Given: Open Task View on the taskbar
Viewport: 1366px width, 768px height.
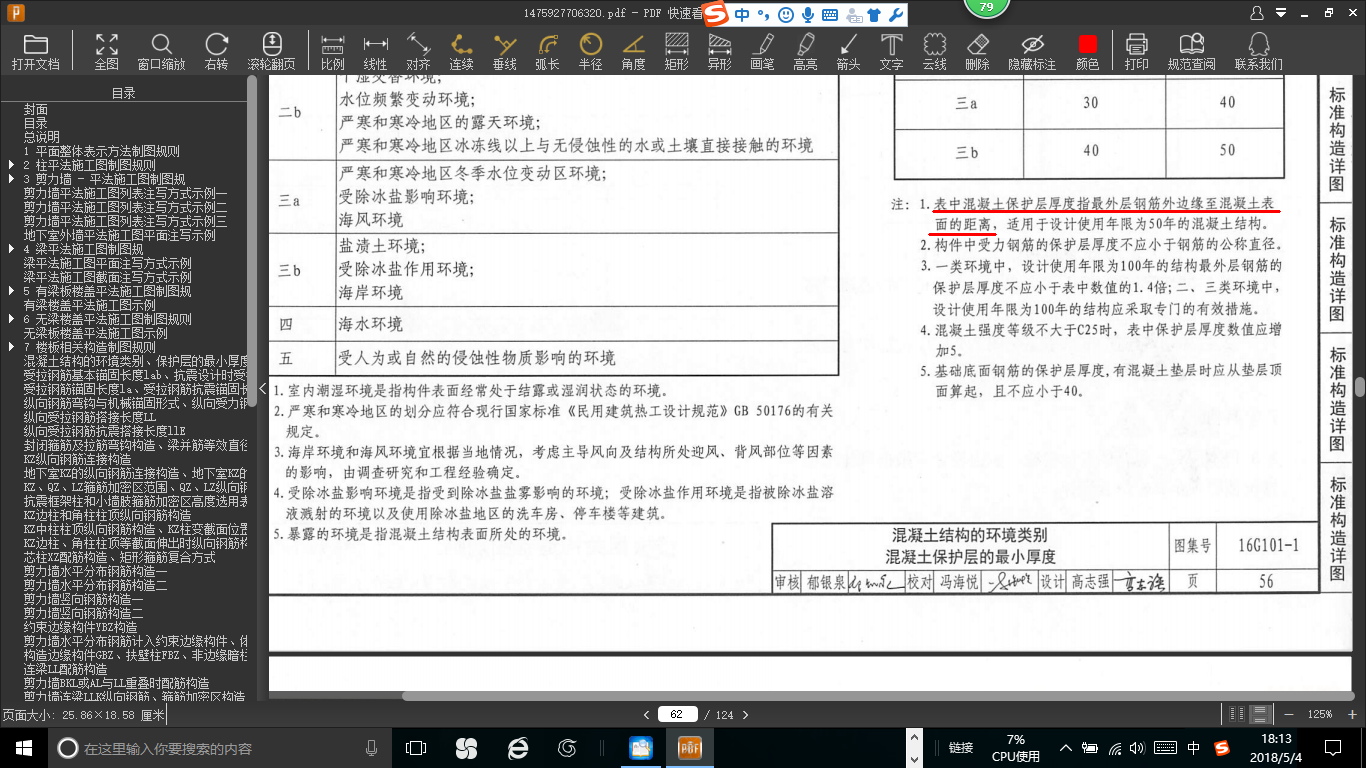Looking at the screenshot, I should point(416,747).
